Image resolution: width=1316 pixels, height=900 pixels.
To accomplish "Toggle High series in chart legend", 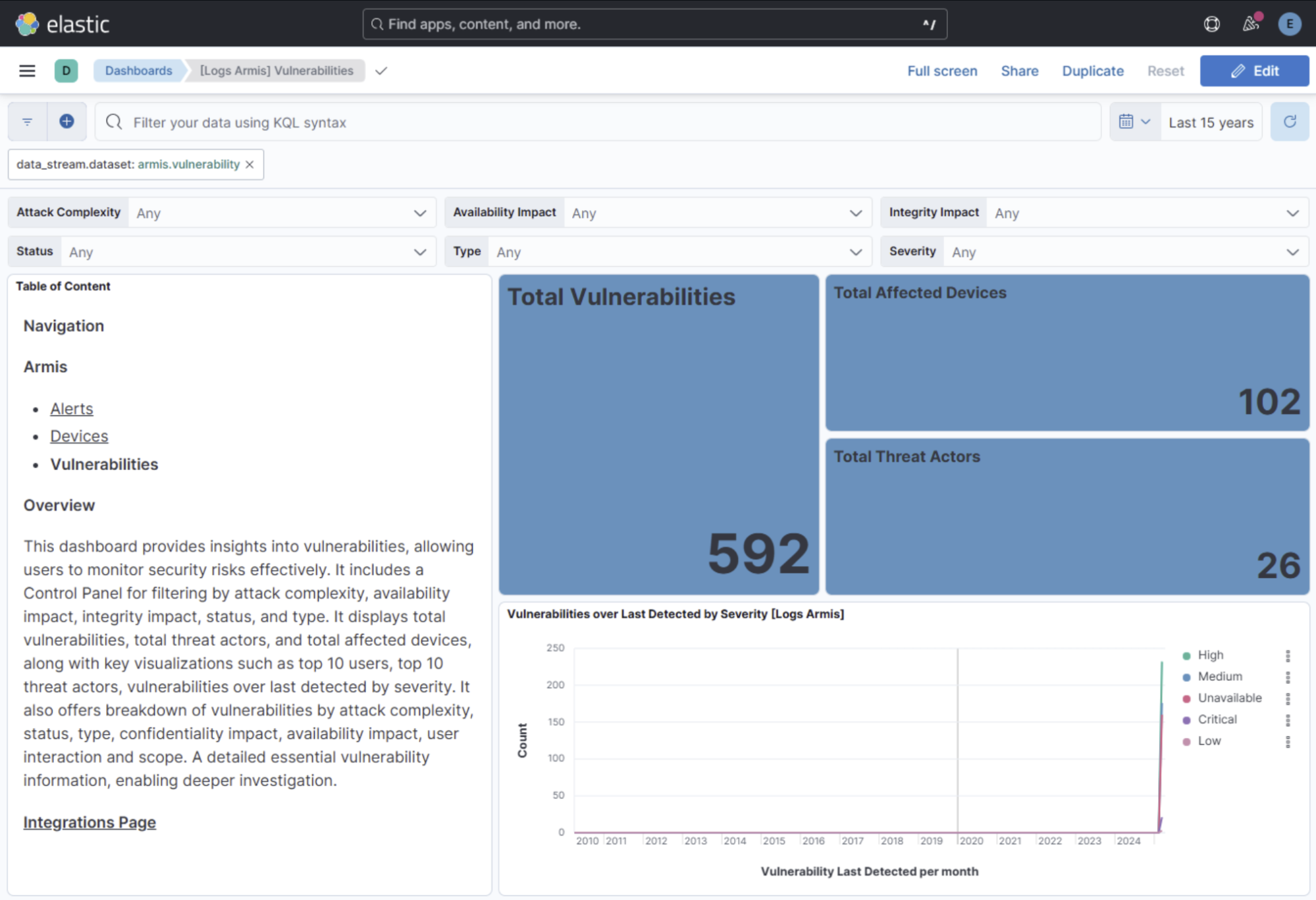I will tap(1210, 655).
